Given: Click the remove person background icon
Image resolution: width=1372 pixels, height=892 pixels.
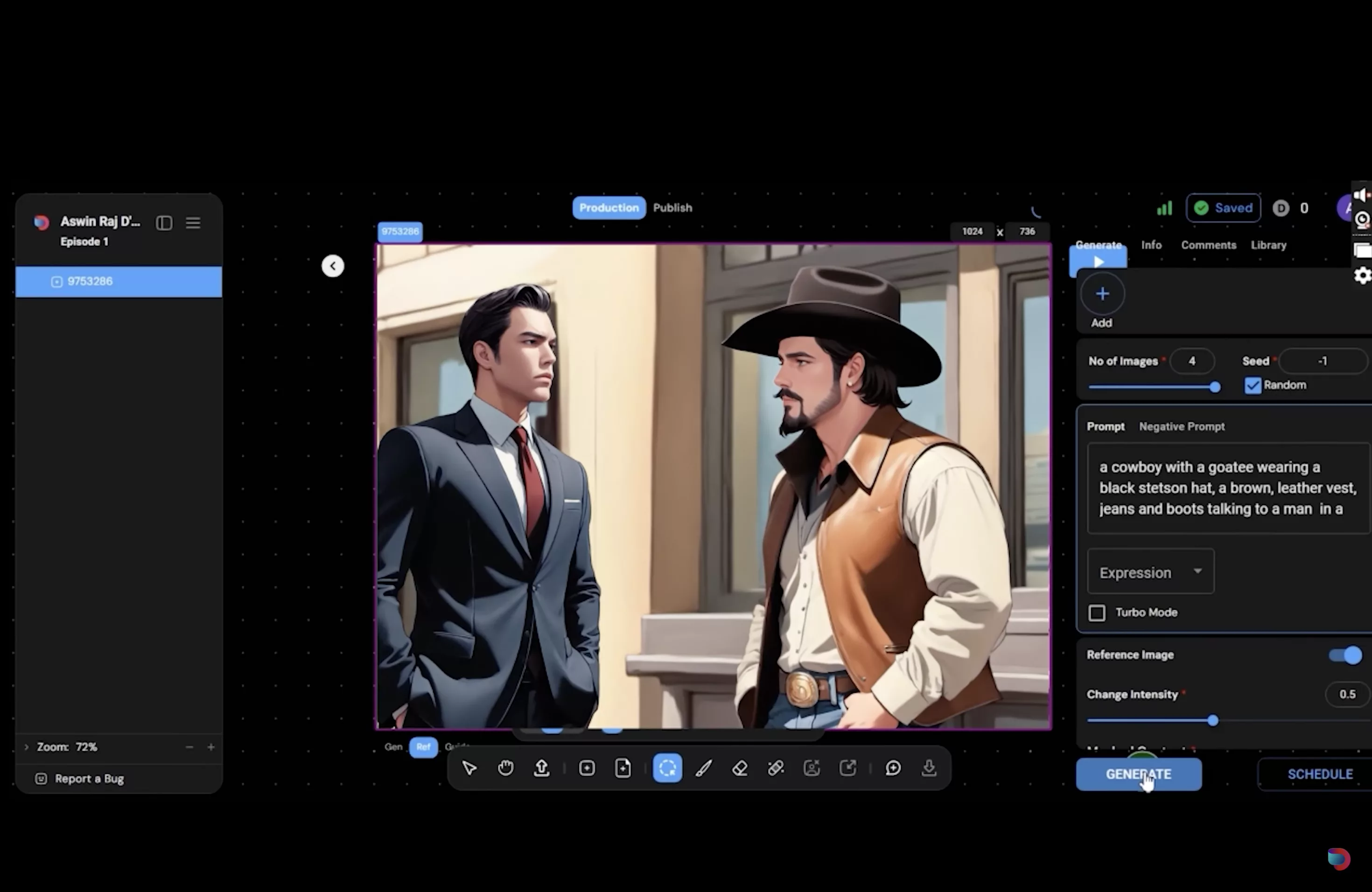Looking at the screenshot, I should click(x=812, y=768).
